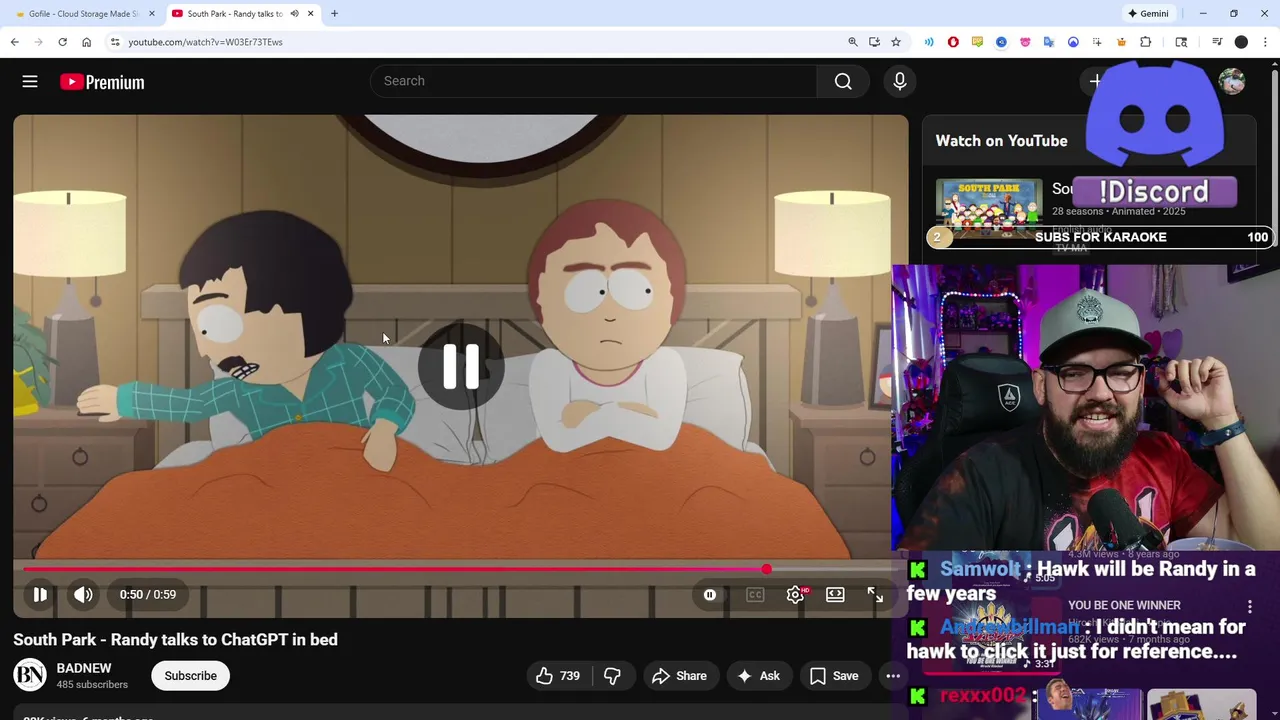This screenshot has height=720, width=1280.
Task: Close the South Park YouTube tab
Action: (311, 14)
